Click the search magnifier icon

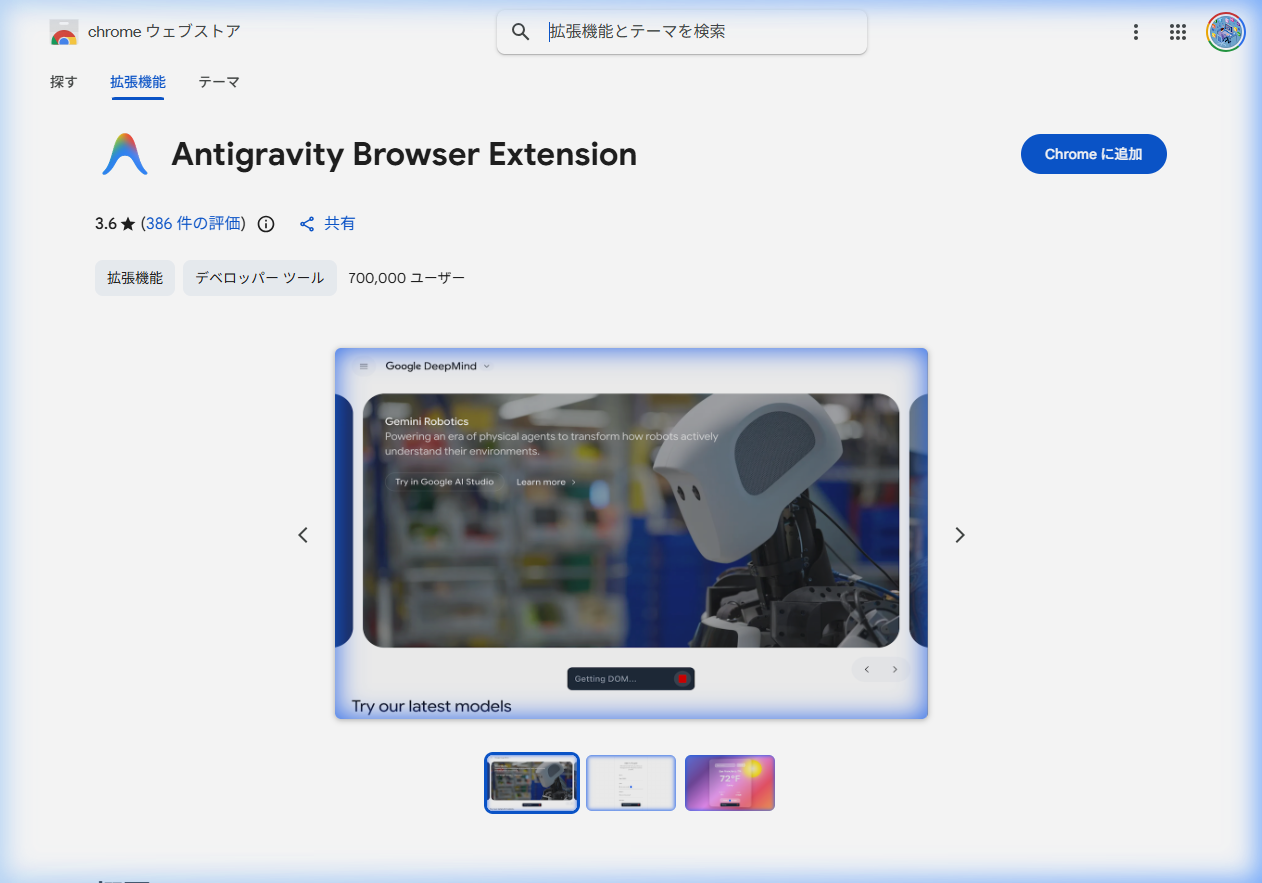pyautogui.click(x=520, y=31)
